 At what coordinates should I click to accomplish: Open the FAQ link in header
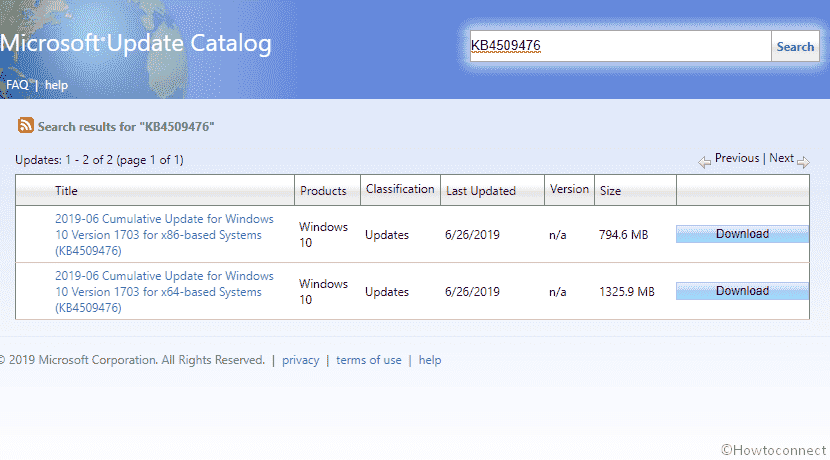point(17,85)
